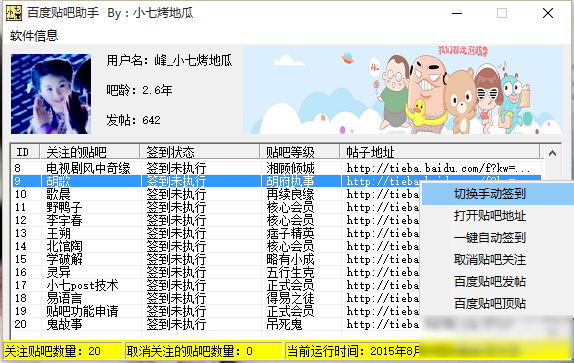Open the 软件信息 menu

(x=34, y=35)
